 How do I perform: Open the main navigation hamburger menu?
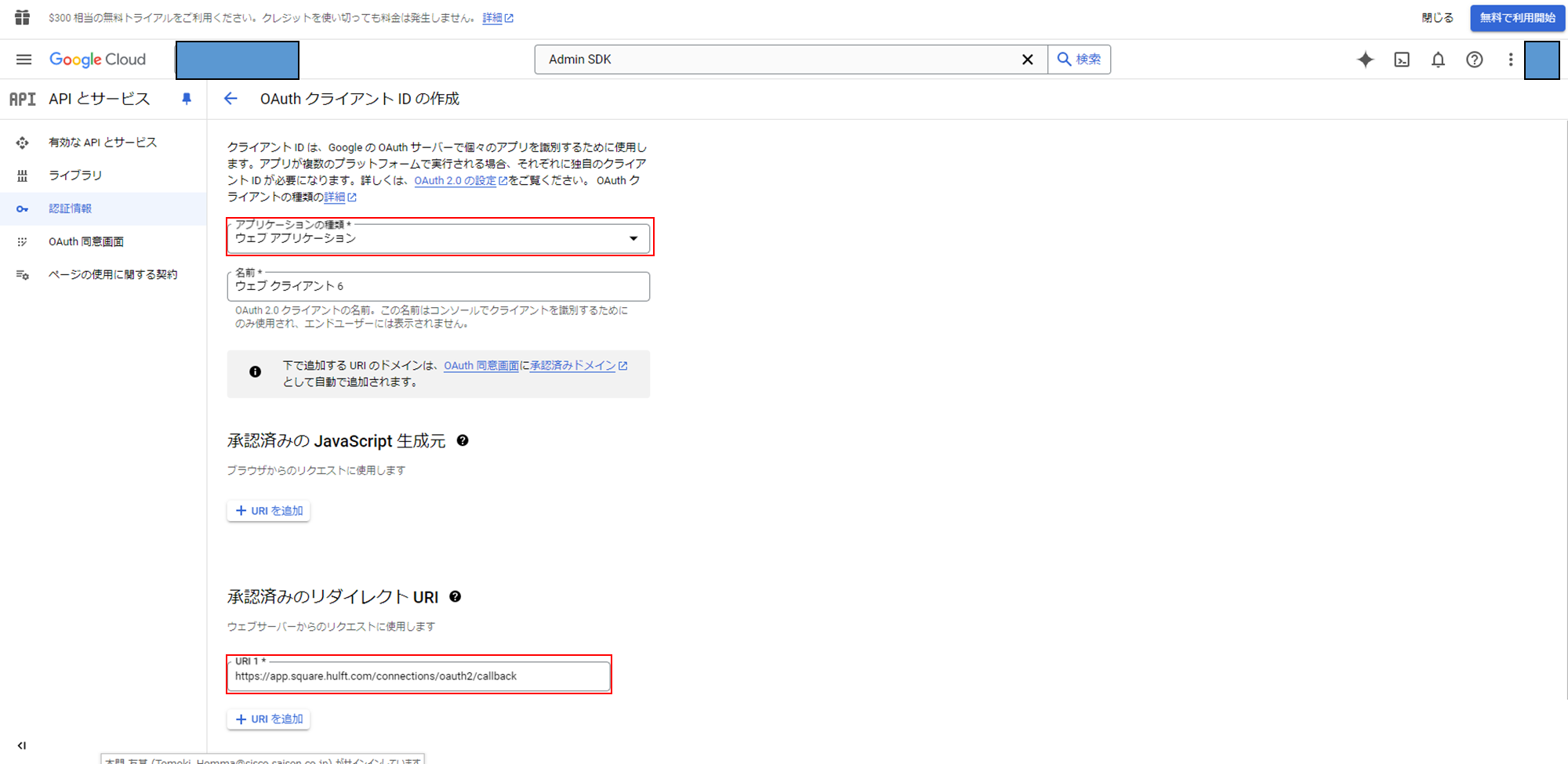coord(24,60)
